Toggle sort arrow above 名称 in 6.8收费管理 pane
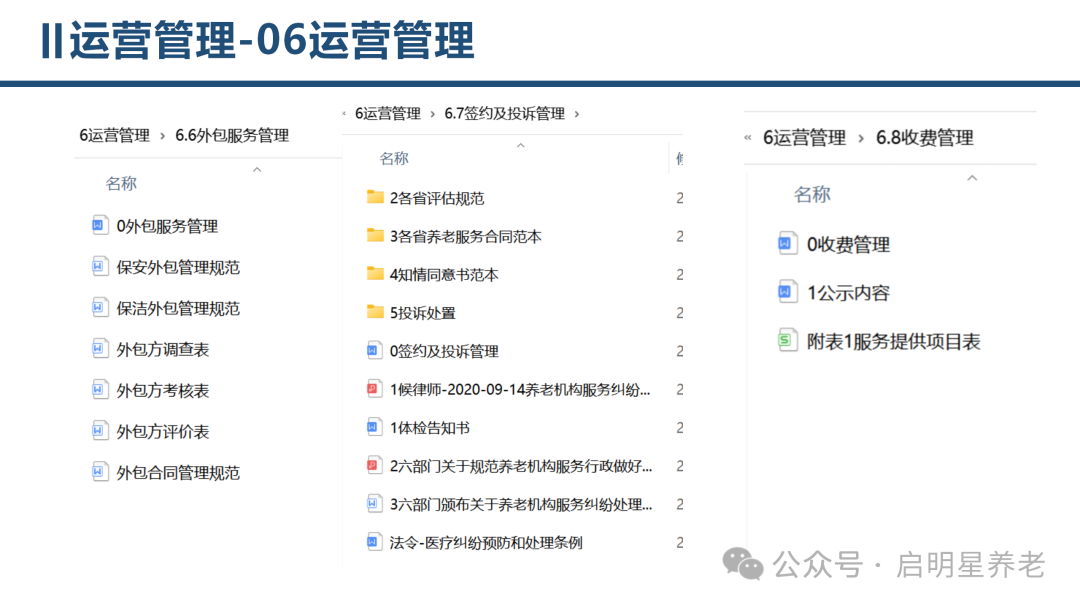The image size is (1080, 608). 972,178
